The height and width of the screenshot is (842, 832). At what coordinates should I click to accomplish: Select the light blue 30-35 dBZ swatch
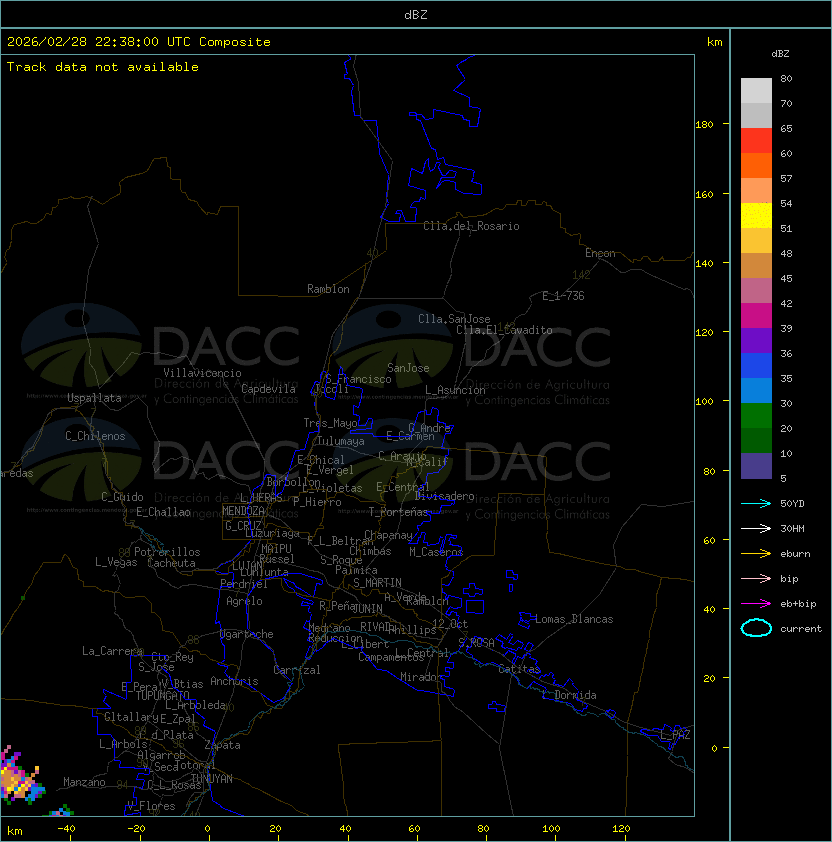tap(756, 390)
